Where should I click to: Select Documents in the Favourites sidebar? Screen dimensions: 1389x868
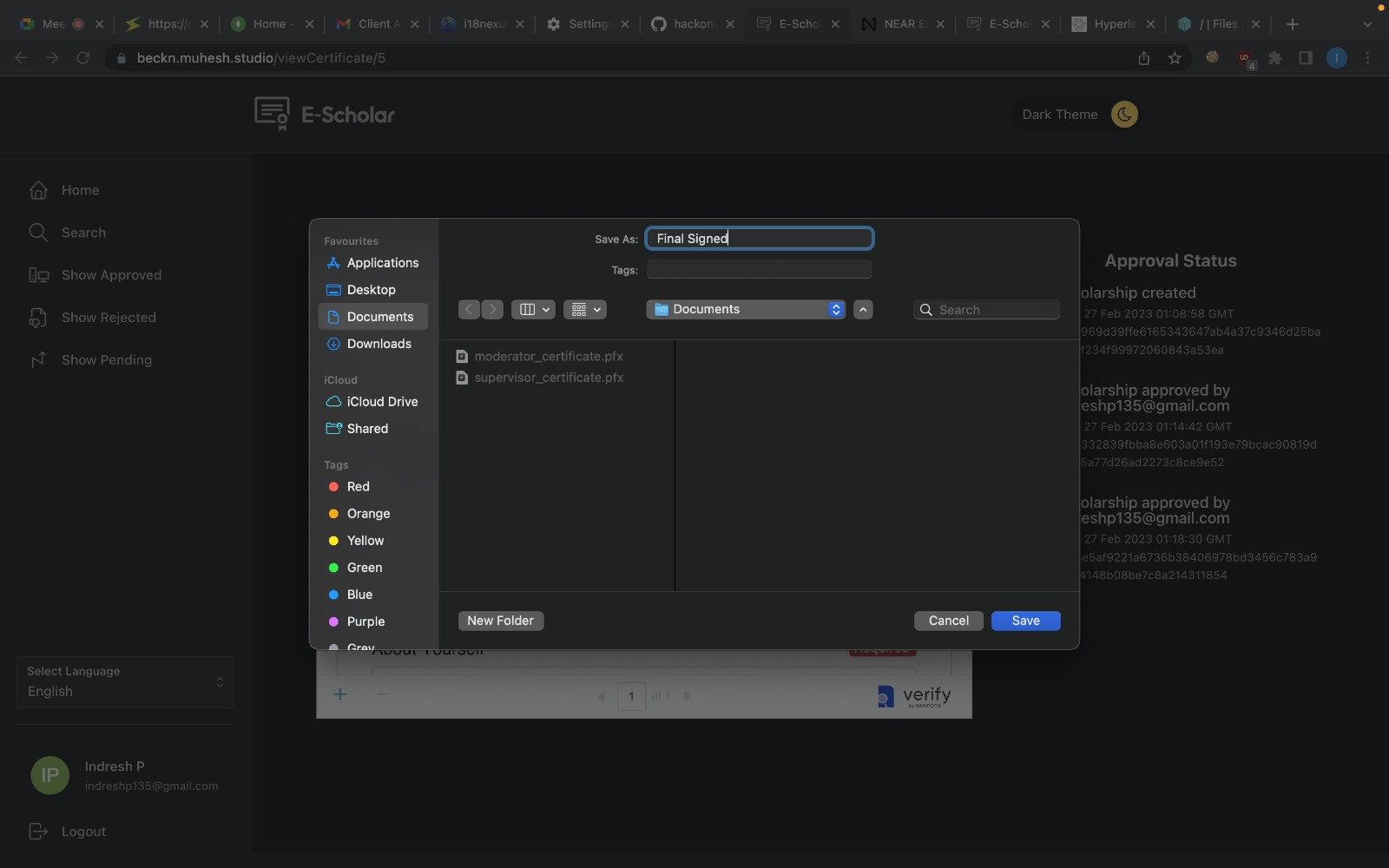(x=373, y=317)
